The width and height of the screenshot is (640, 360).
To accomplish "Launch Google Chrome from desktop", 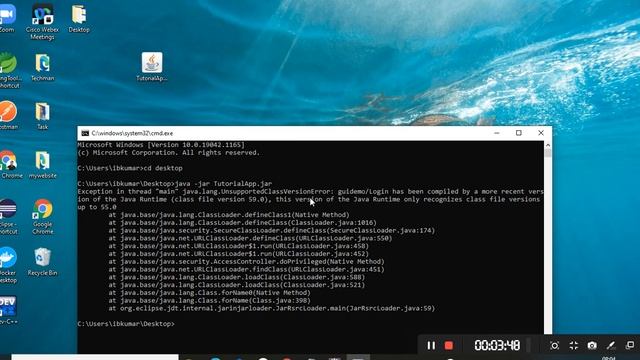I will coord(42,216).
